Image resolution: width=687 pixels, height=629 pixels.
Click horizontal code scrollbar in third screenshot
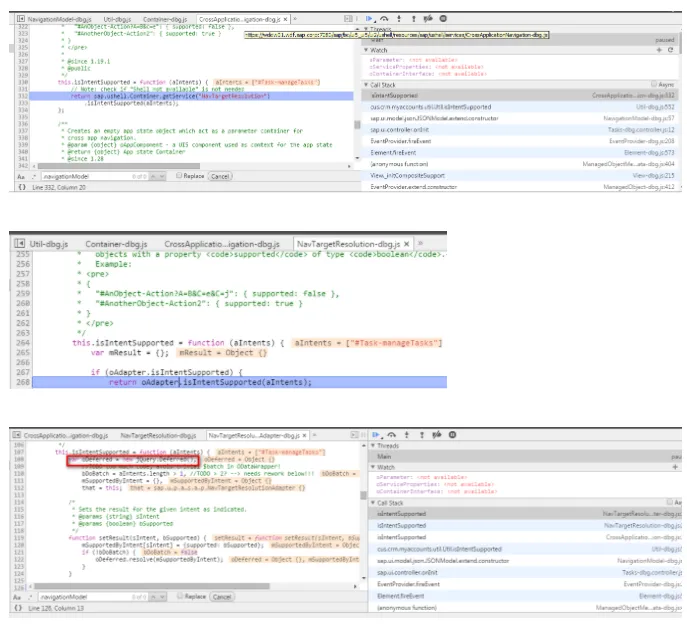pyautogui.click(x=152, y=586)
